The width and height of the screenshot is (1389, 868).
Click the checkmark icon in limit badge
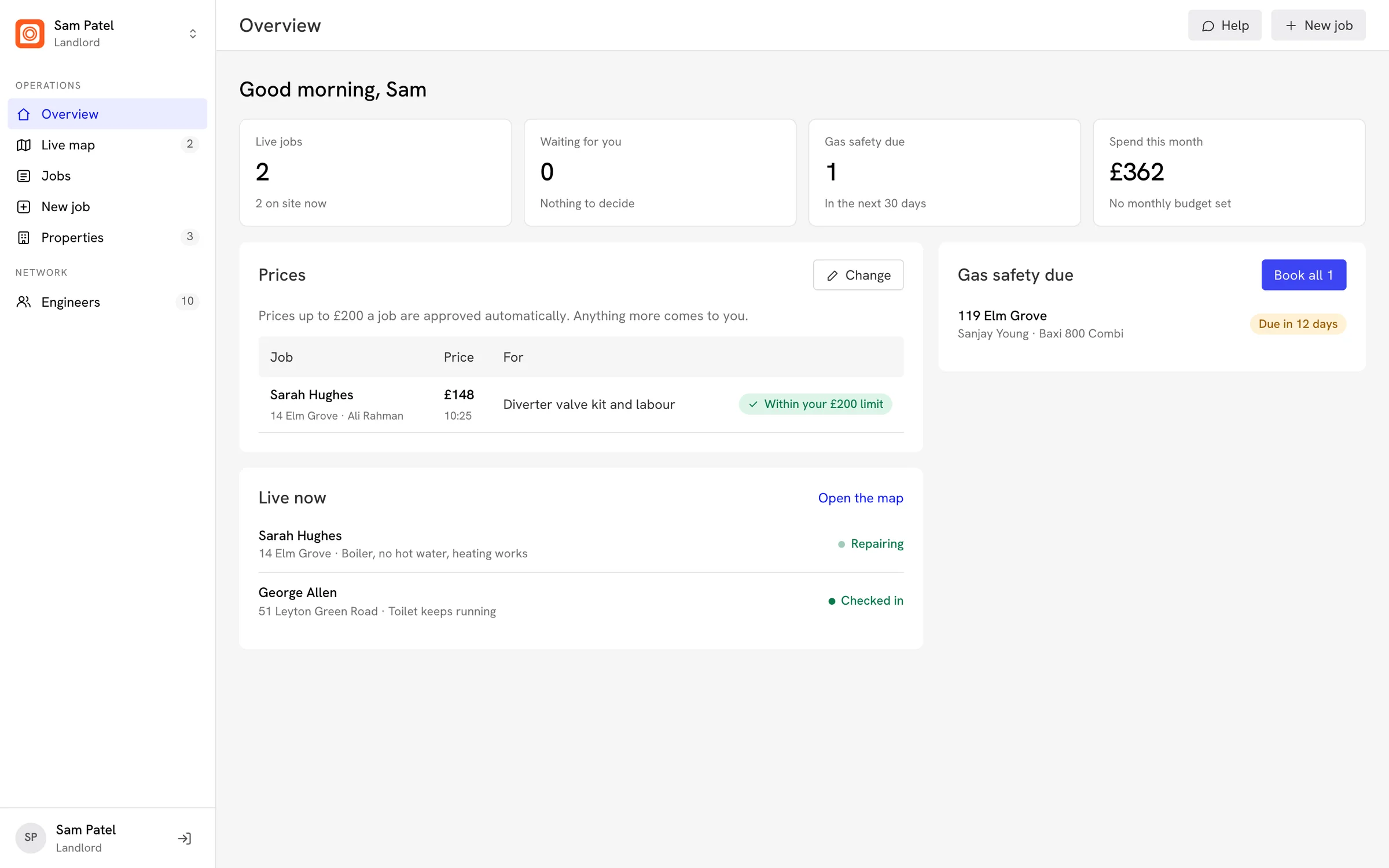point(753,404)
